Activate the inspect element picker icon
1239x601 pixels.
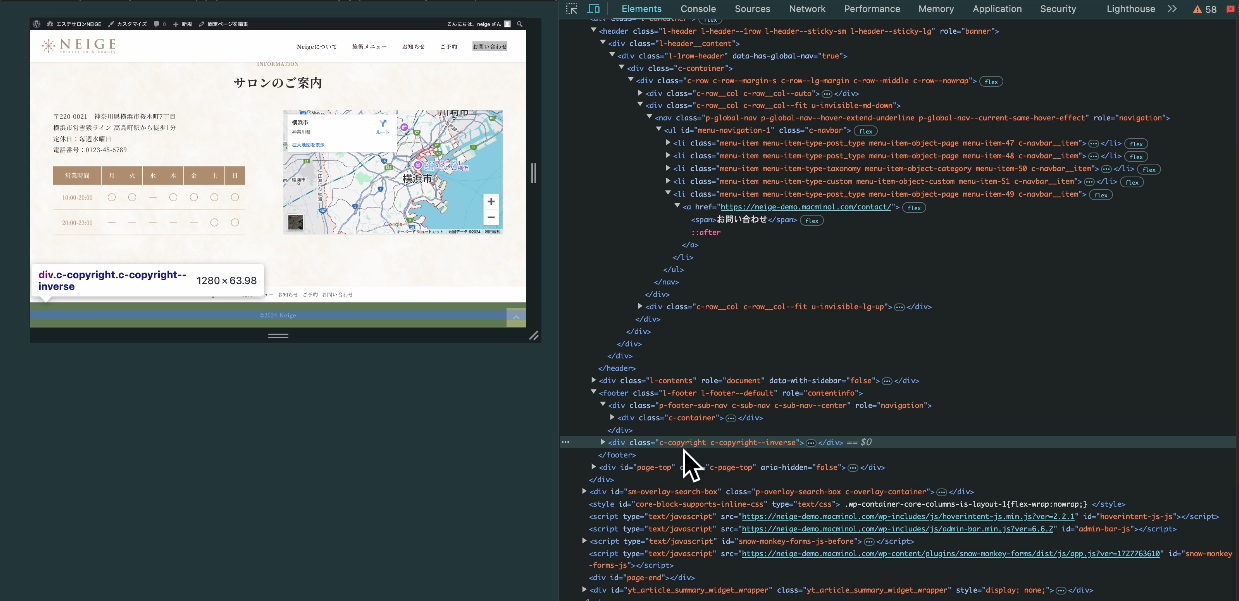coord(571,9)
